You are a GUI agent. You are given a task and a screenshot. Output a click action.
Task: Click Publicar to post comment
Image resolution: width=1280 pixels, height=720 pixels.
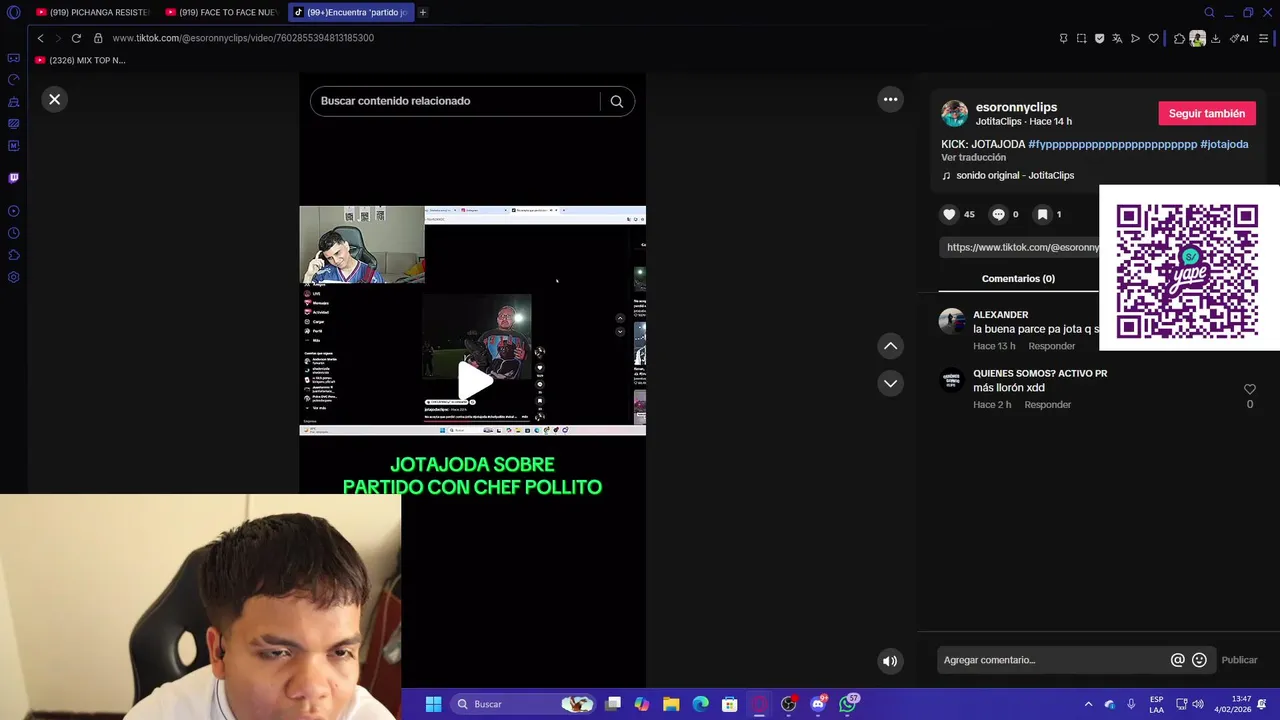point(1239,660)
